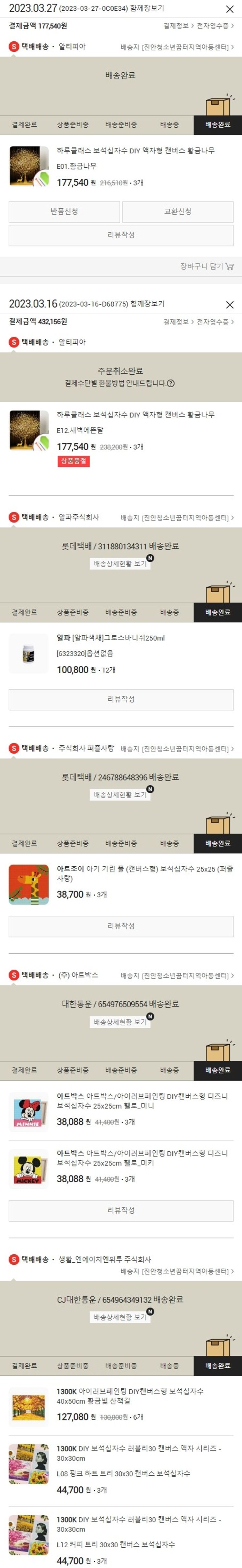This screenshot has width=242, height=1568.
Task: Click the 반품신청 button
Action: (64, 212)
